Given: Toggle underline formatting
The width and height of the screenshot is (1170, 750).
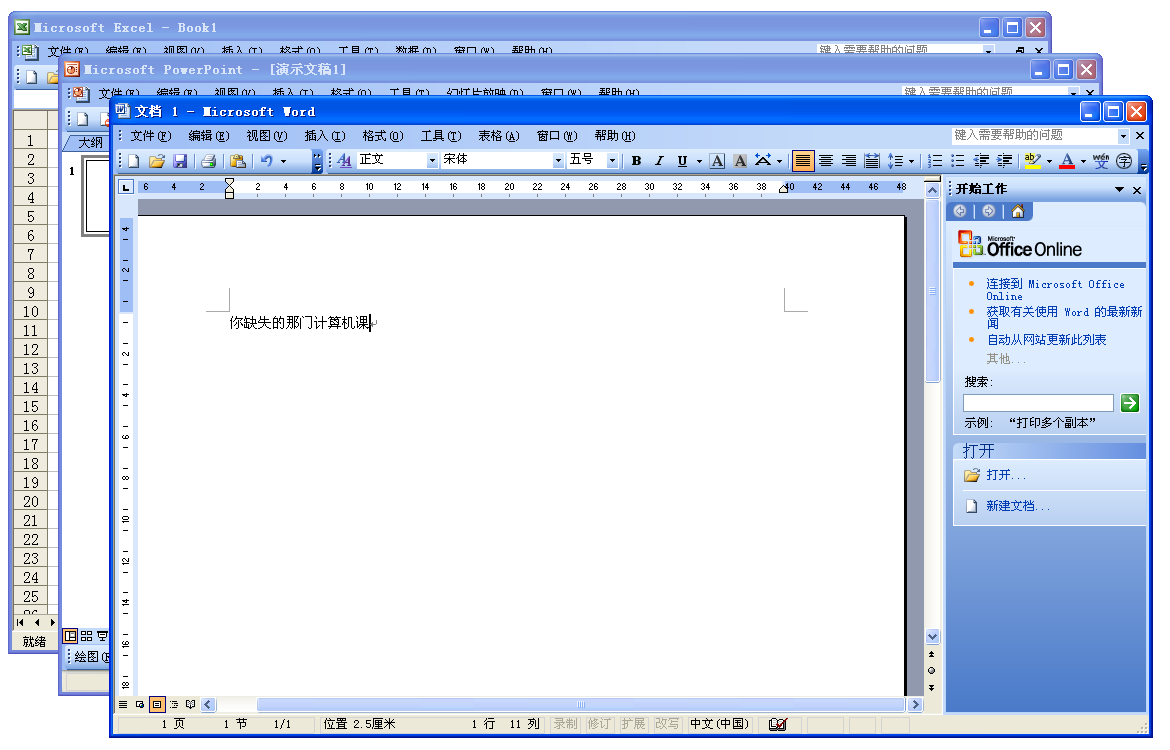Looking at the screenshot, I should 680,160.
